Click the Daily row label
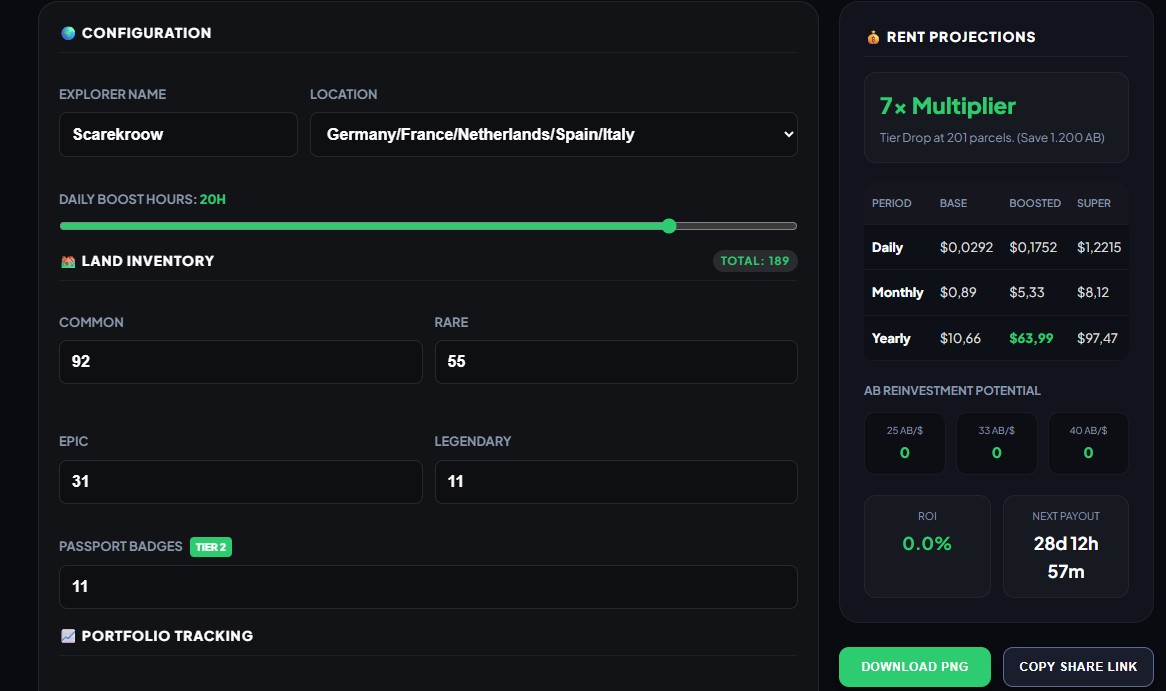 (x=887, y=247)
